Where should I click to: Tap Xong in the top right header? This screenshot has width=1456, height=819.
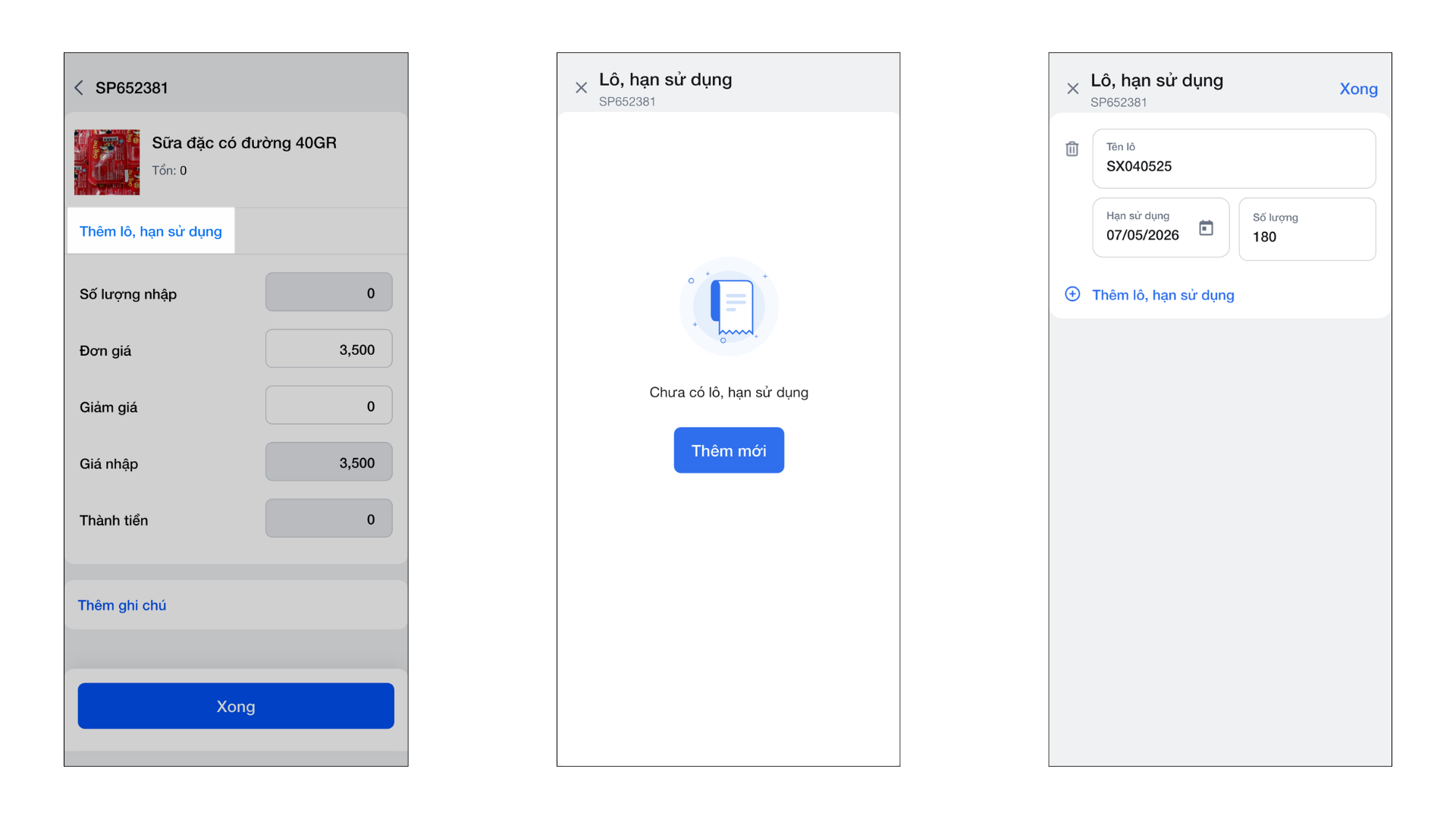[x=1358, y=89]
